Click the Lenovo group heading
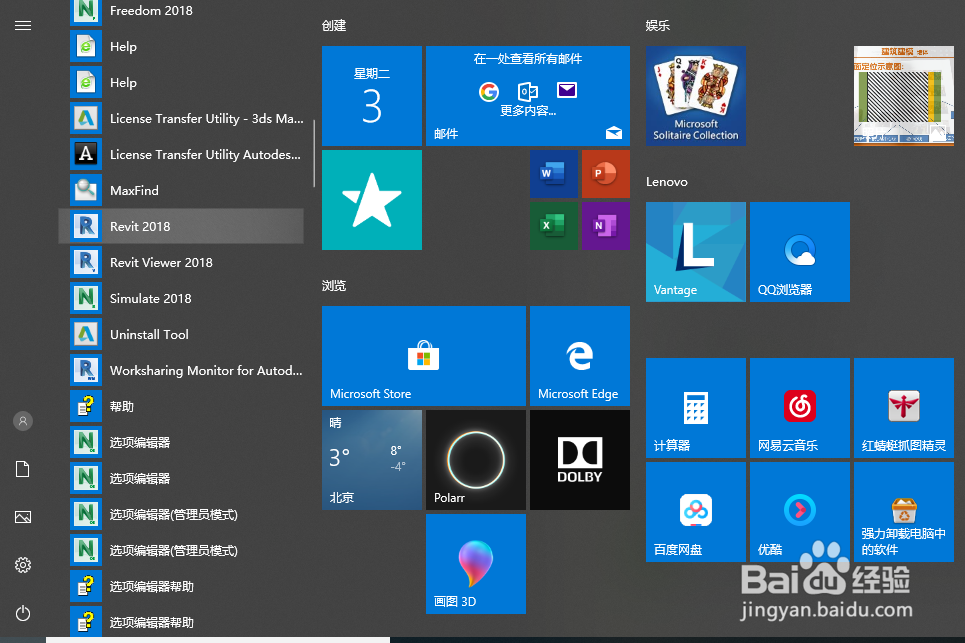965x643 pixels. 667,182
